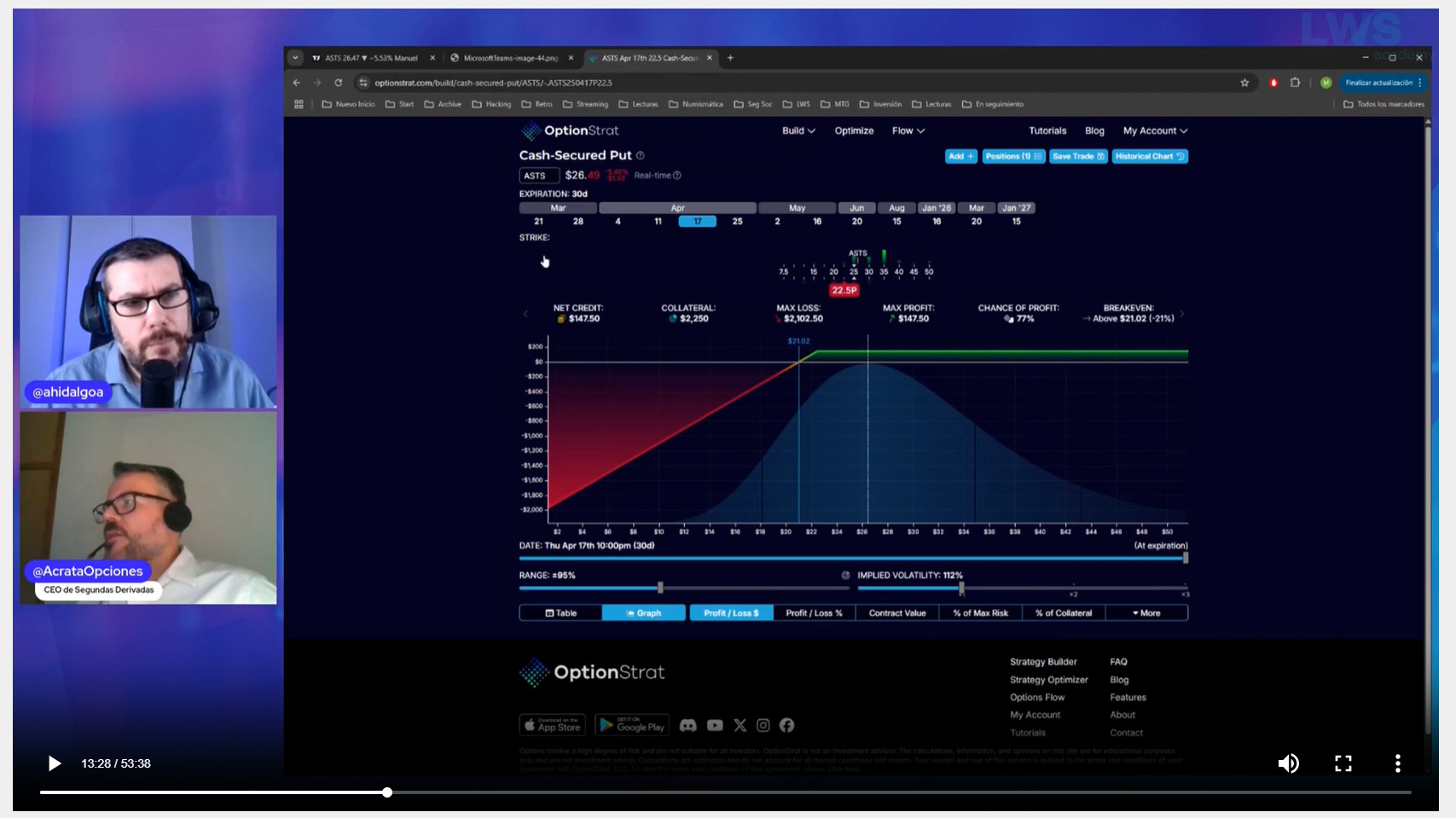1456x818 pixels.
Task: Select the Profit / Loss $ display mode
Action: (x=731, y=612)
